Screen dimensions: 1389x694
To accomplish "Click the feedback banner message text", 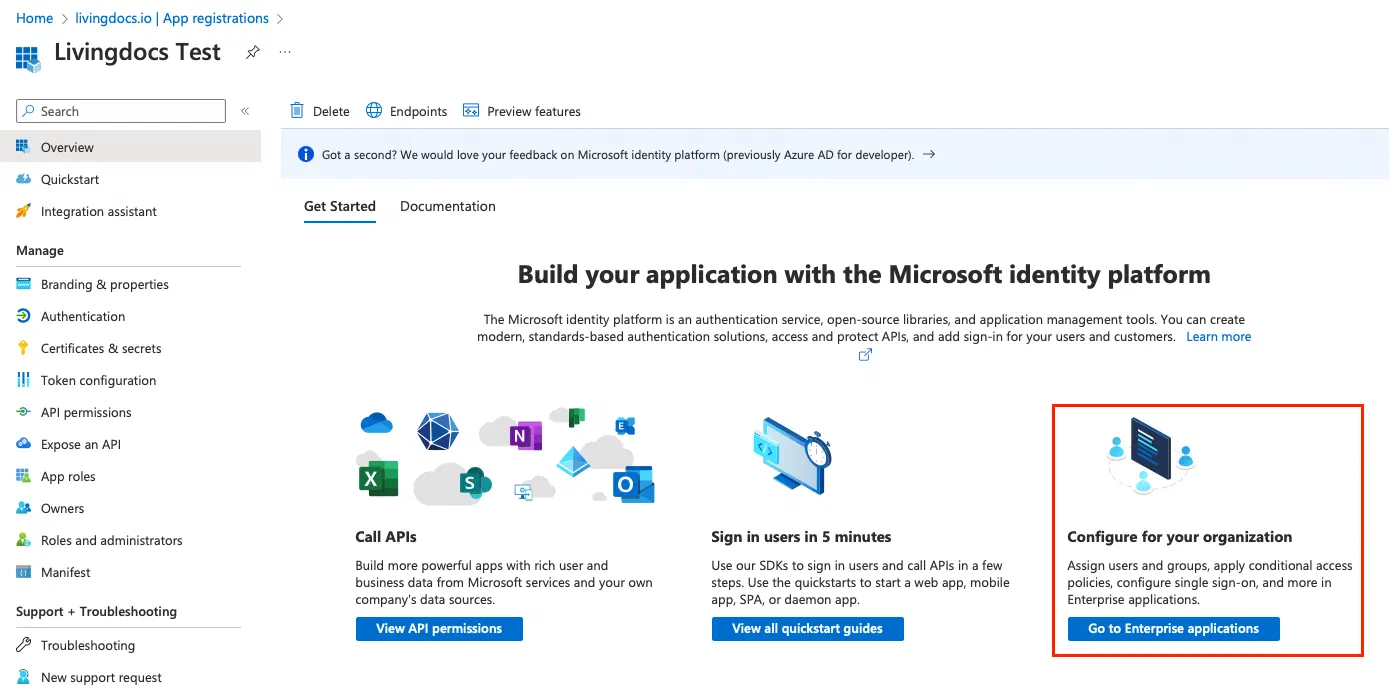I will [618, 155].
